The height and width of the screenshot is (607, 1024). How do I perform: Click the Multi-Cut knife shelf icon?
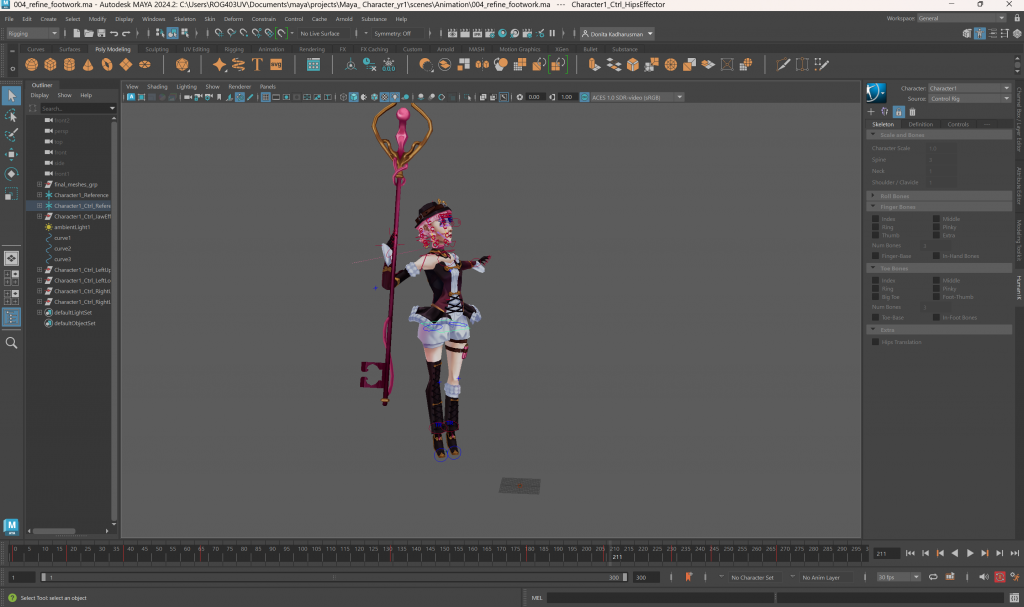click(783, 64)
